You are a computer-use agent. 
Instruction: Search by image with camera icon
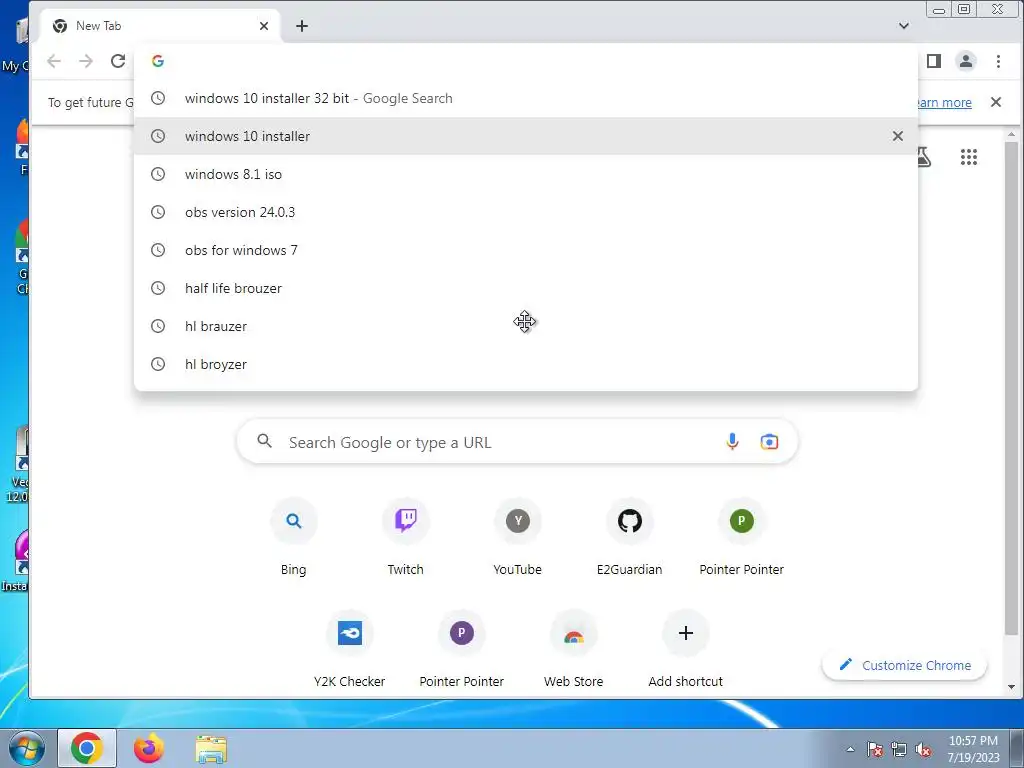tap(769, 442)
